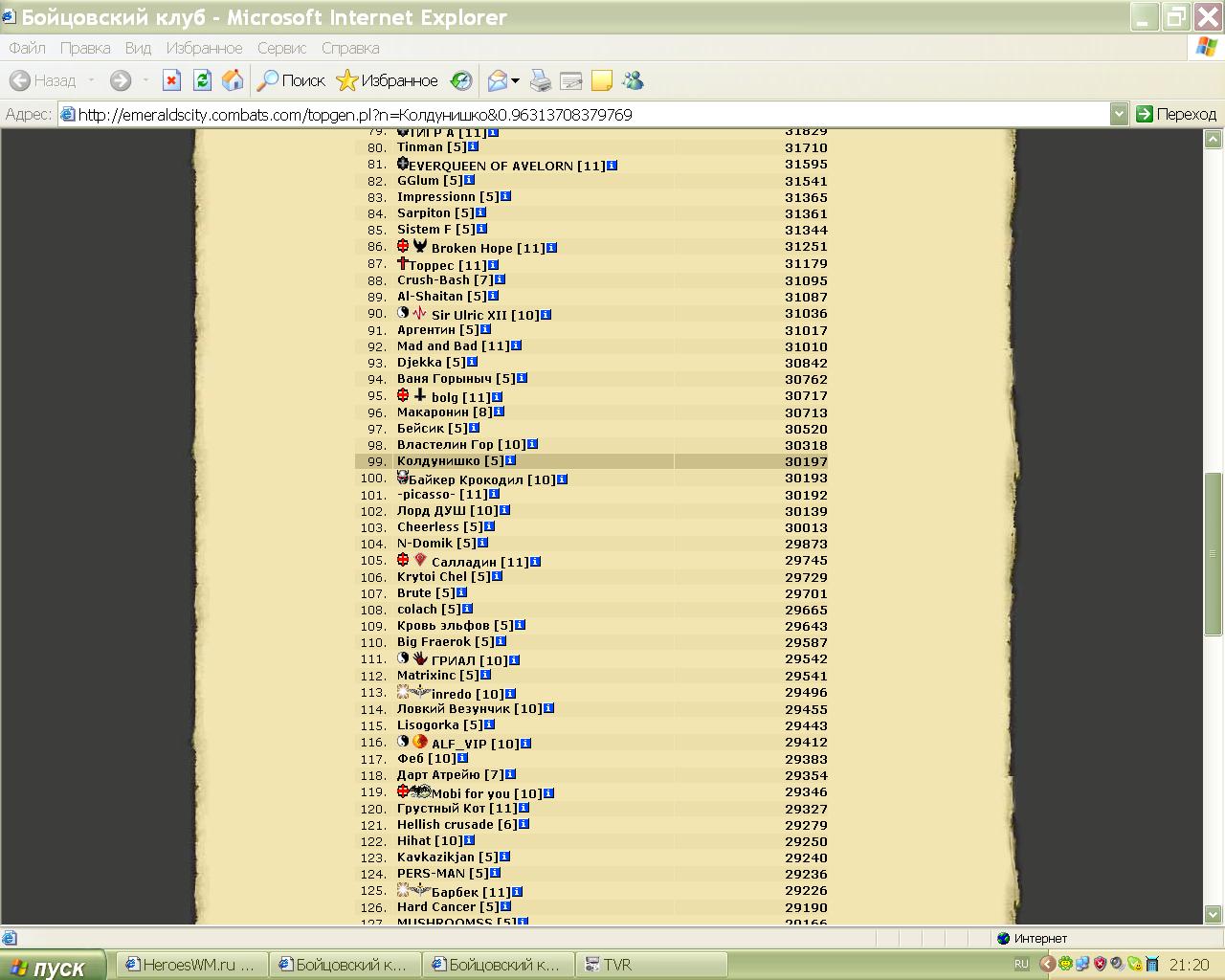Open the Избранное menu

coord(204,48)
